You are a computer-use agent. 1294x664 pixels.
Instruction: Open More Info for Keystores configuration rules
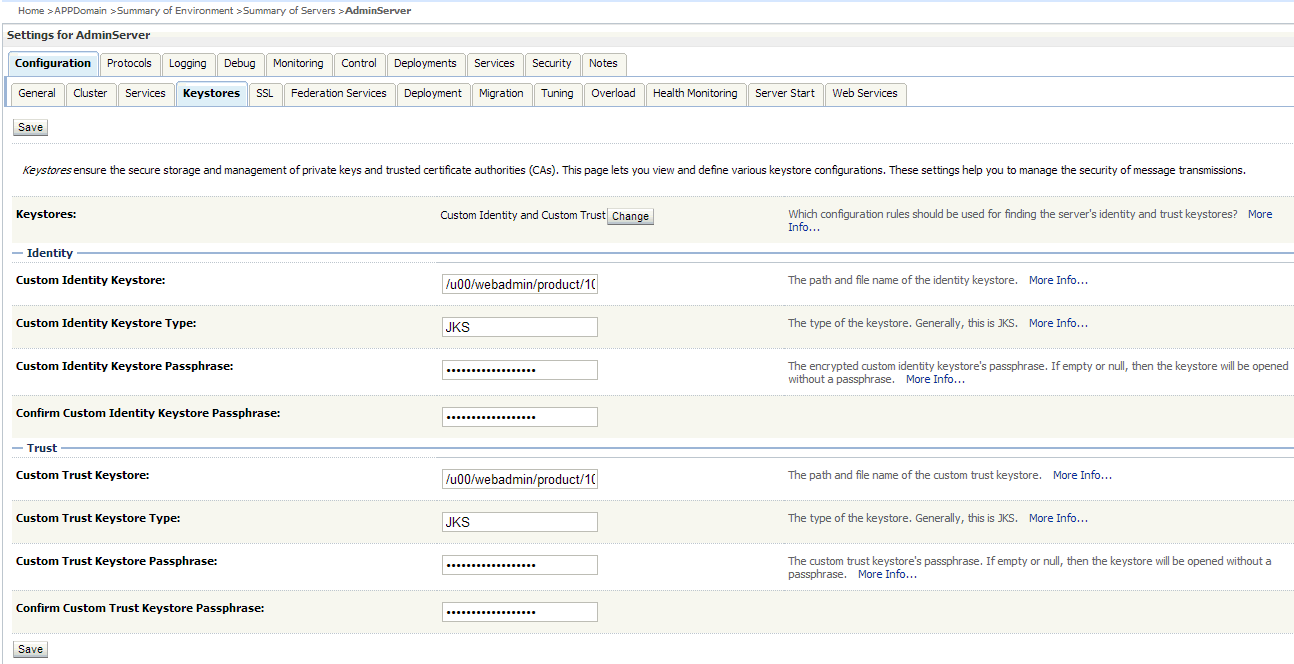pos(1260,214)
